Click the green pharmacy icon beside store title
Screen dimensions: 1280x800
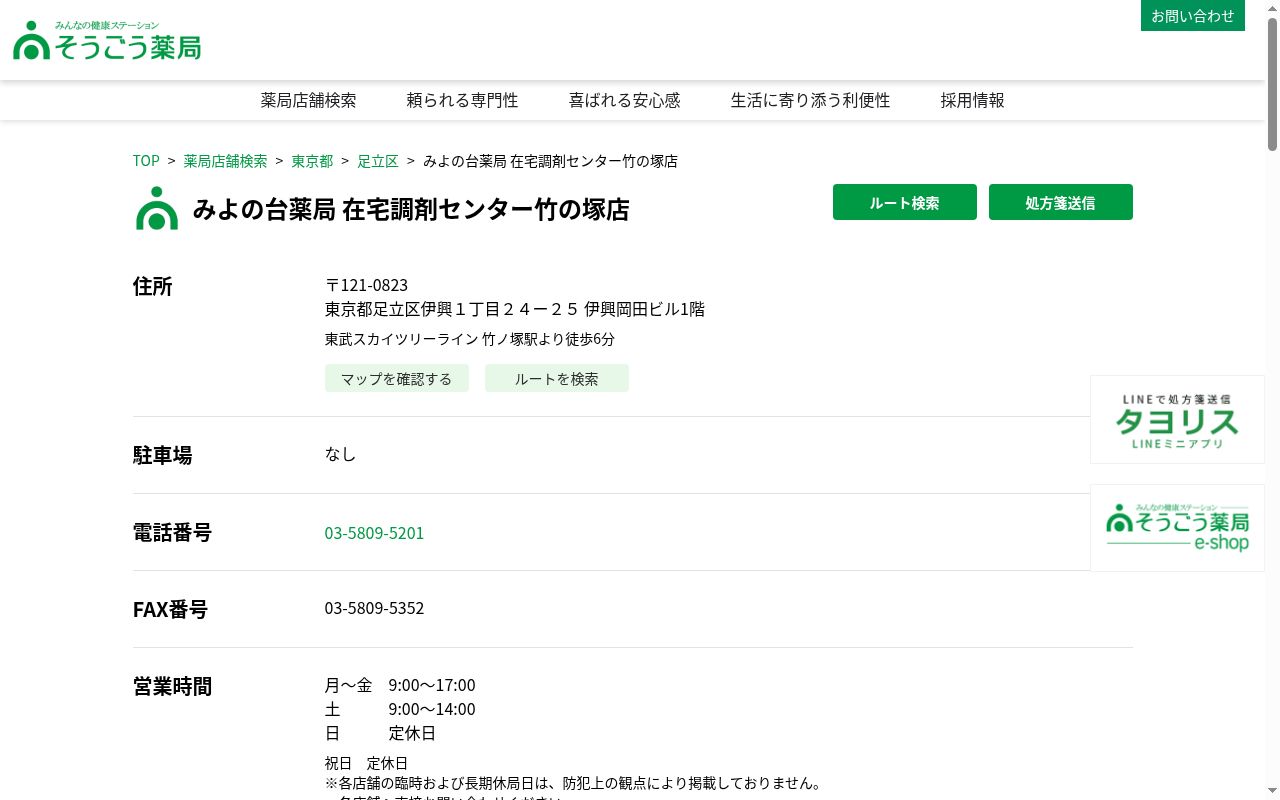(x=157, y=208)
